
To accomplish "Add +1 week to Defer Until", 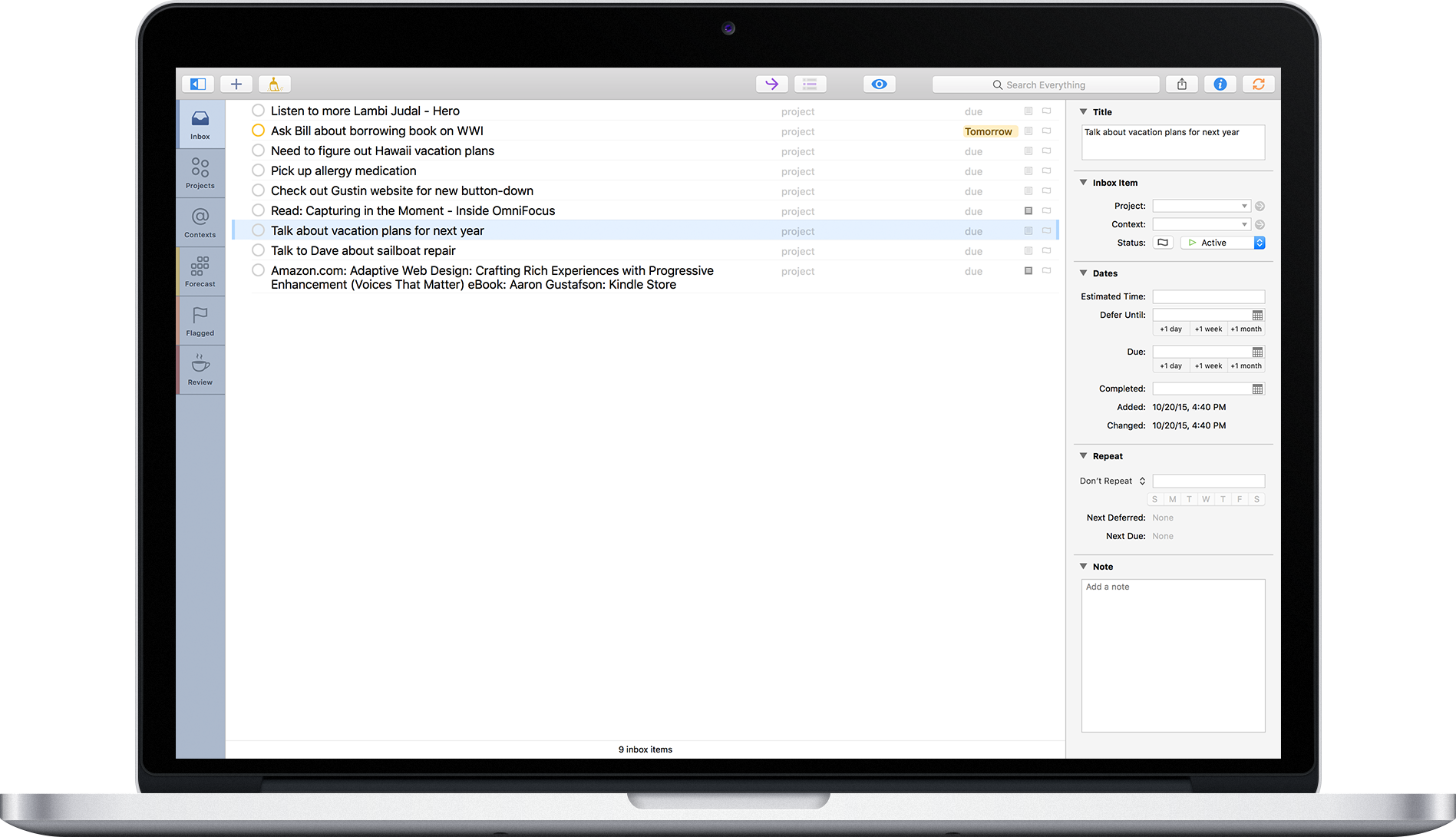I will pos(1208,329).
